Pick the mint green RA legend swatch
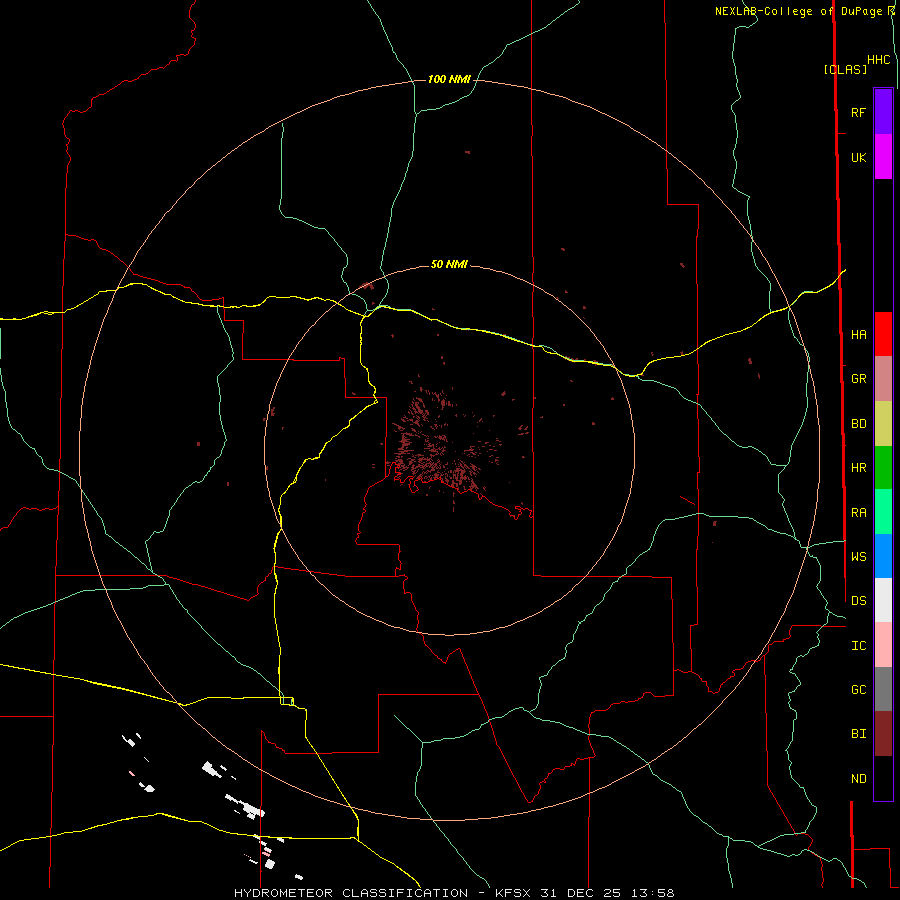Screen dimensions: 900x900 coord(883,512)
